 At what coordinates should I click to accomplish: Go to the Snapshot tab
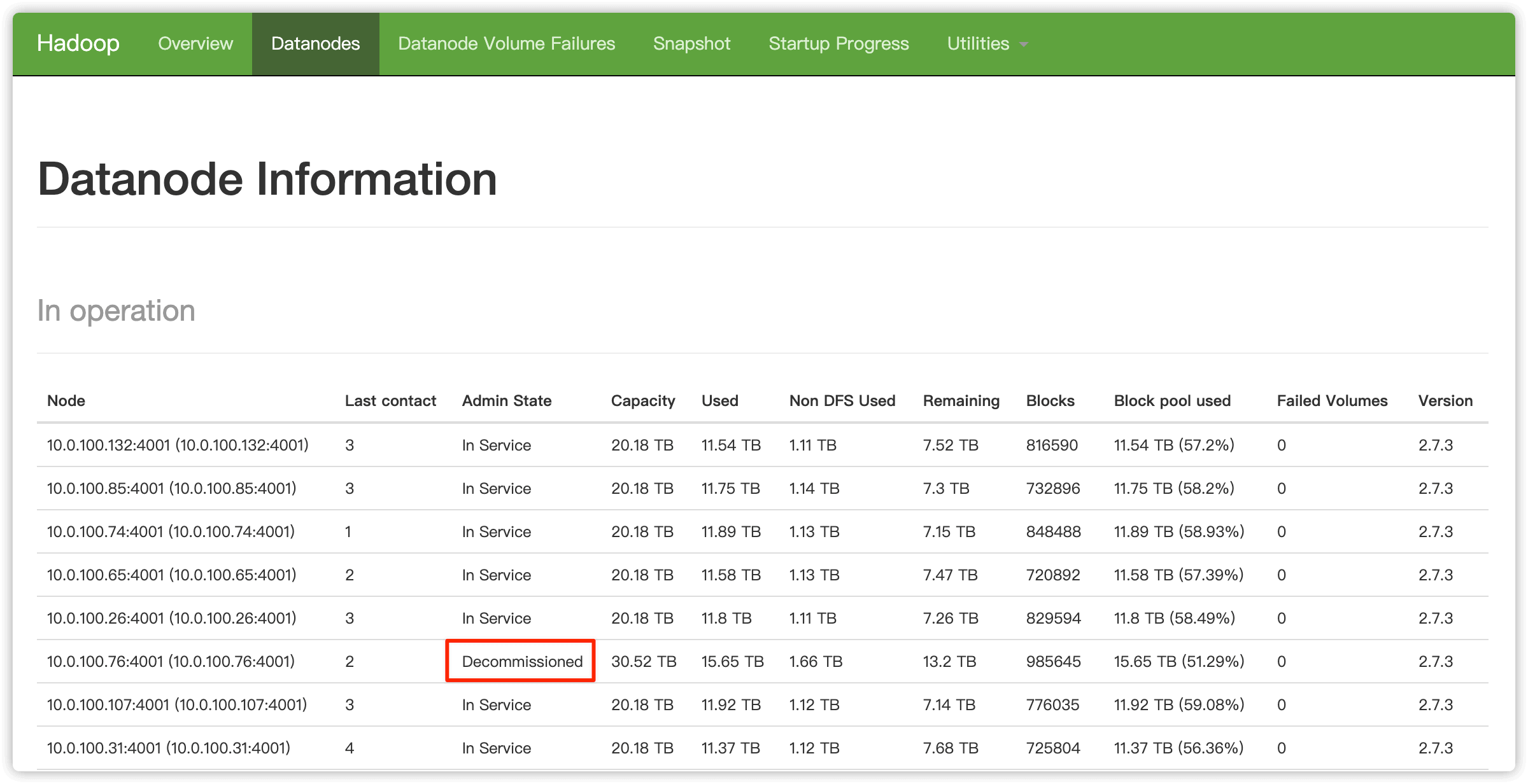coord(691,44)
